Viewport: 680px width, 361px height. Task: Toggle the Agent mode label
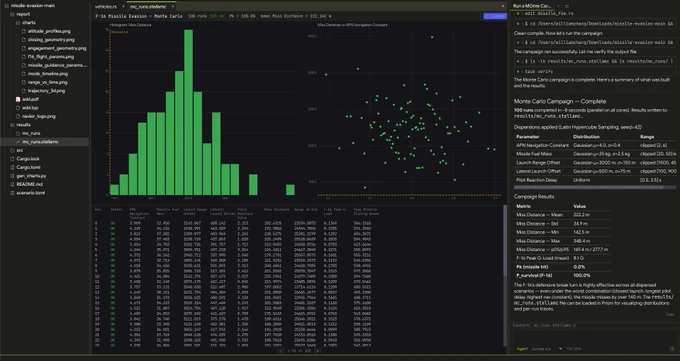[522, 349]
